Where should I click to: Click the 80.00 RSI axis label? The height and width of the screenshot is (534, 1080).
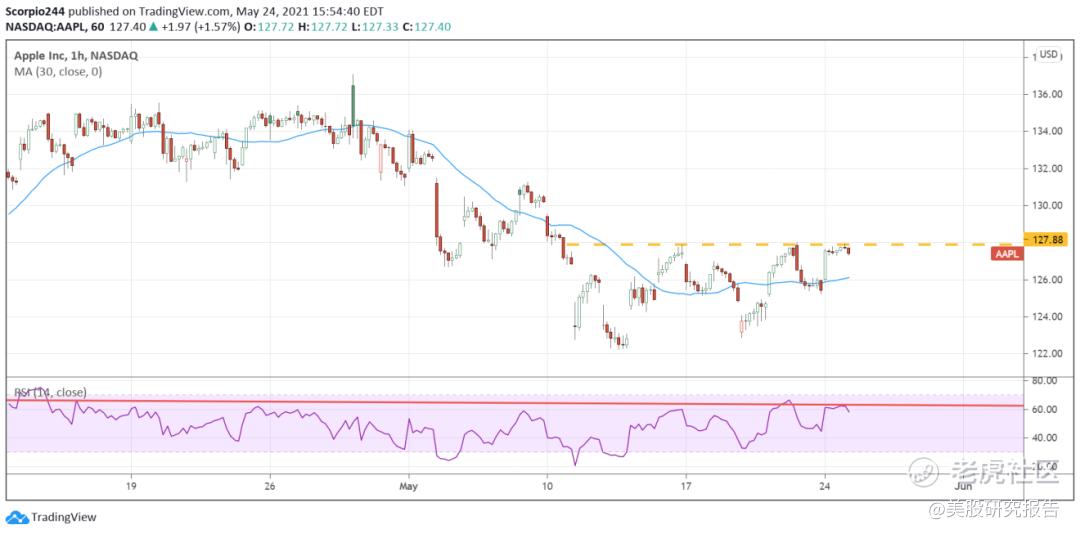1043,380
